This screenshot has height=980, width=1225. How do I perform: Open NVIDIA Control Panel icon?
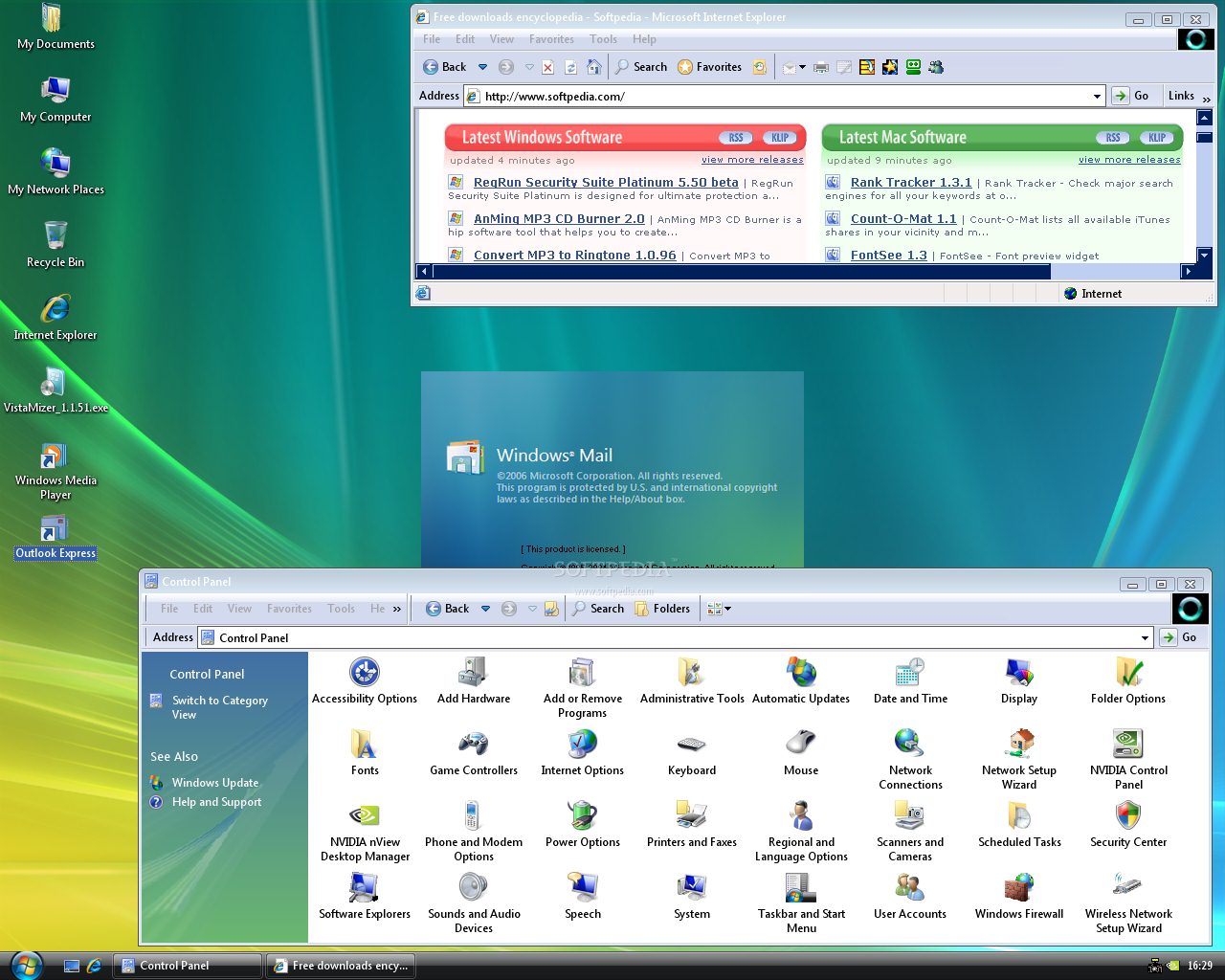coord(1128,760)
